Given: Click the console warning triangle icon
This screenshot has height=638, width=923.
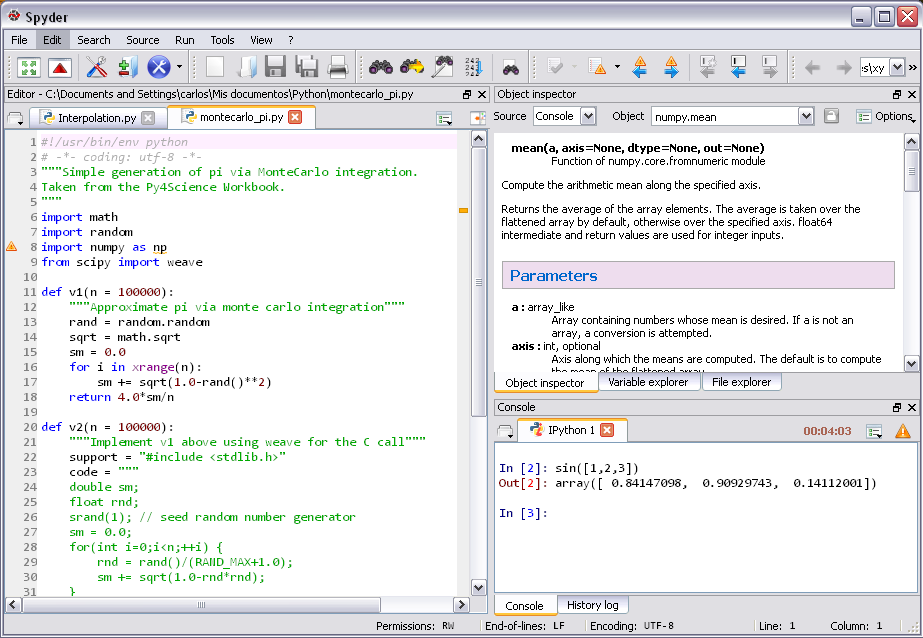Looking at the screenshot, I should click(902, 431).
